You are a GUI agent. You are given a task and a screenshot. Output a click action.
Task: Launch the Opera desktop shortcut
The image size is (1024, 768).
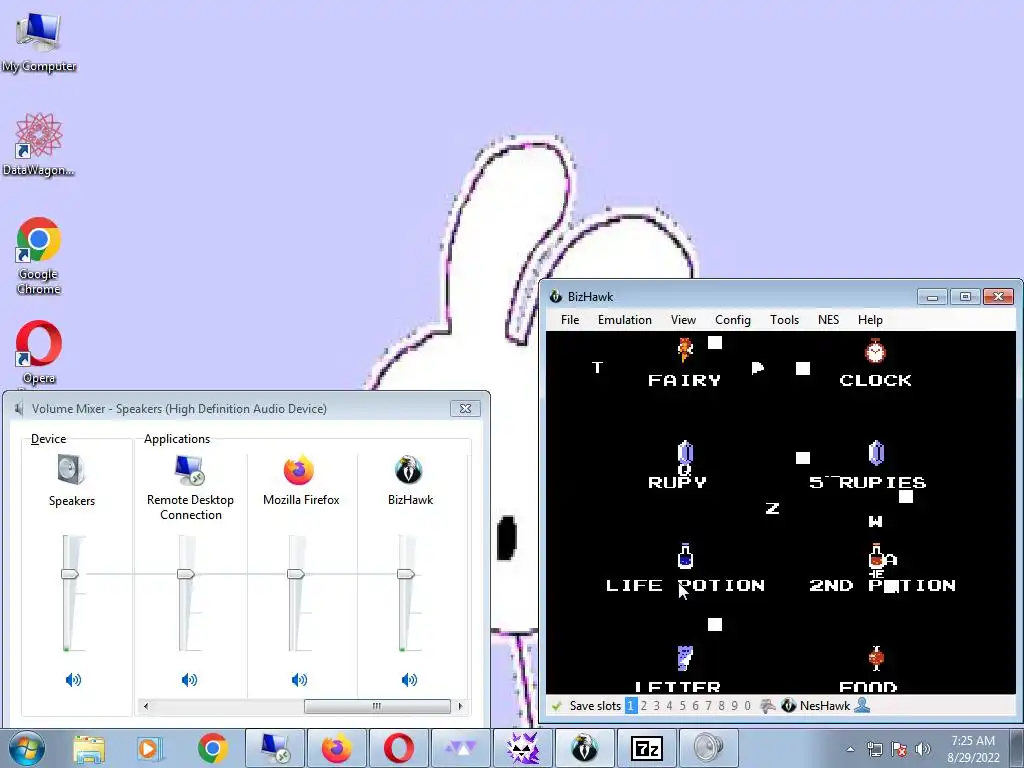[x=39, y=353]
